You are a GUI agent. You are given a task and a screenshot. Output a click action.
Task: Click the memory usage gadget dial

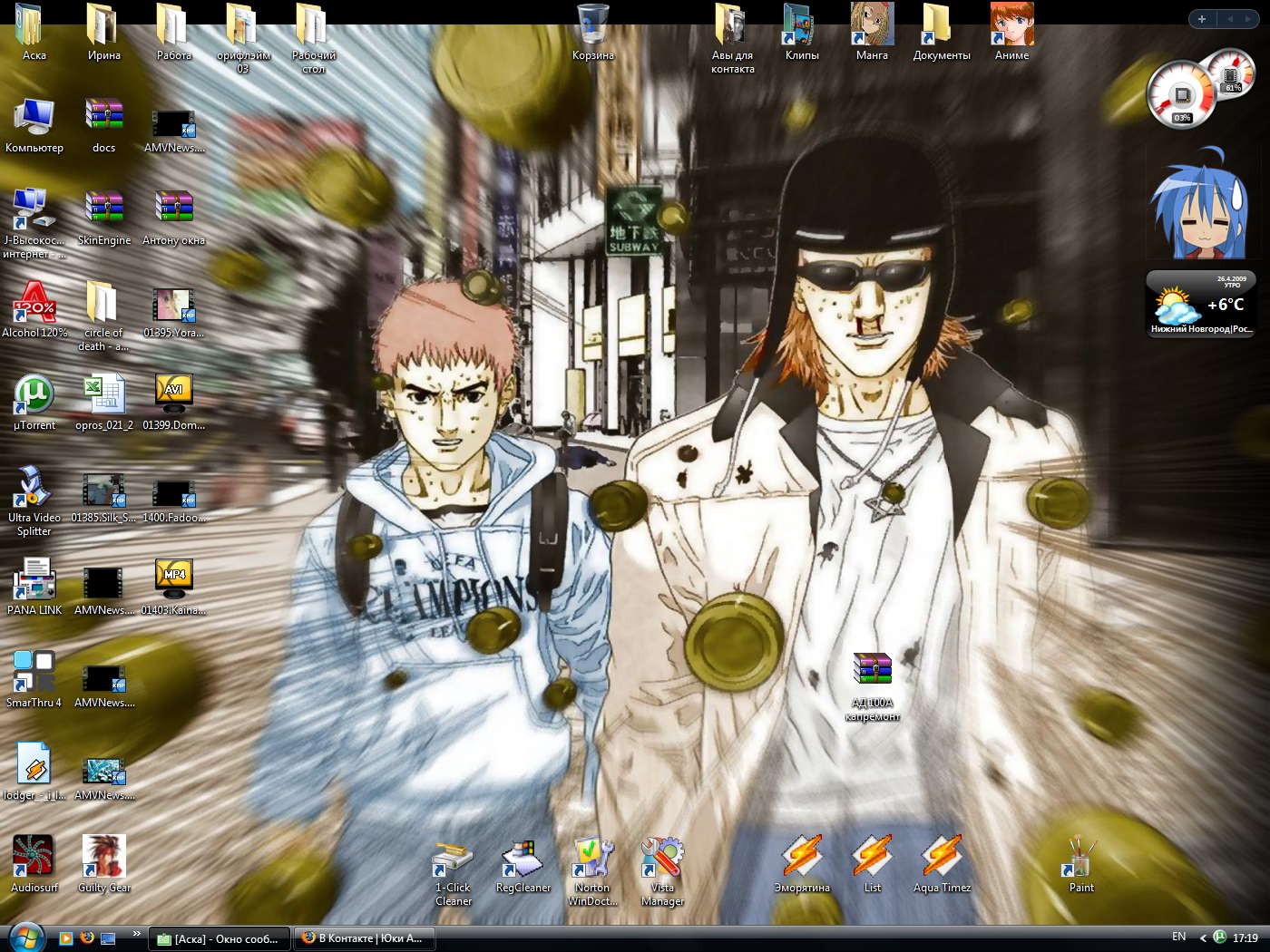(x=1233, y=74)
